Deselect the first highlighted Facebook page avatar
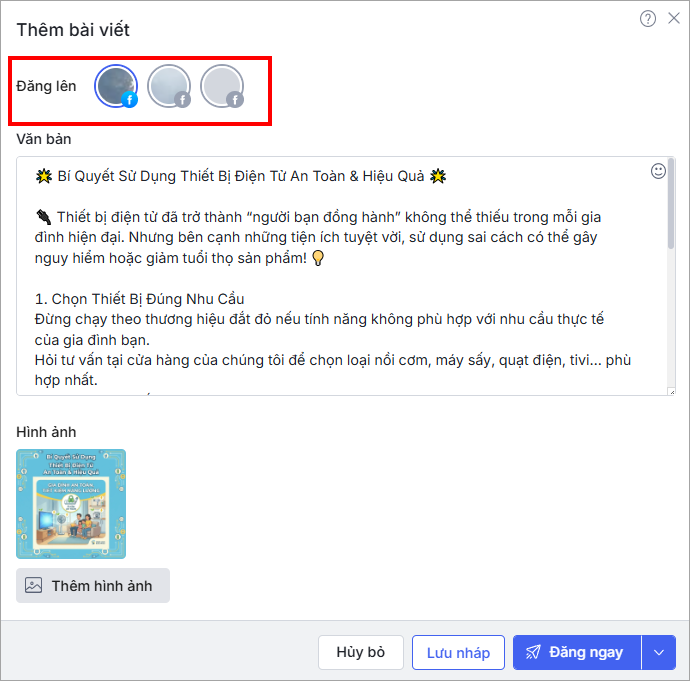 pyautogui.click(x=116, y=86)
